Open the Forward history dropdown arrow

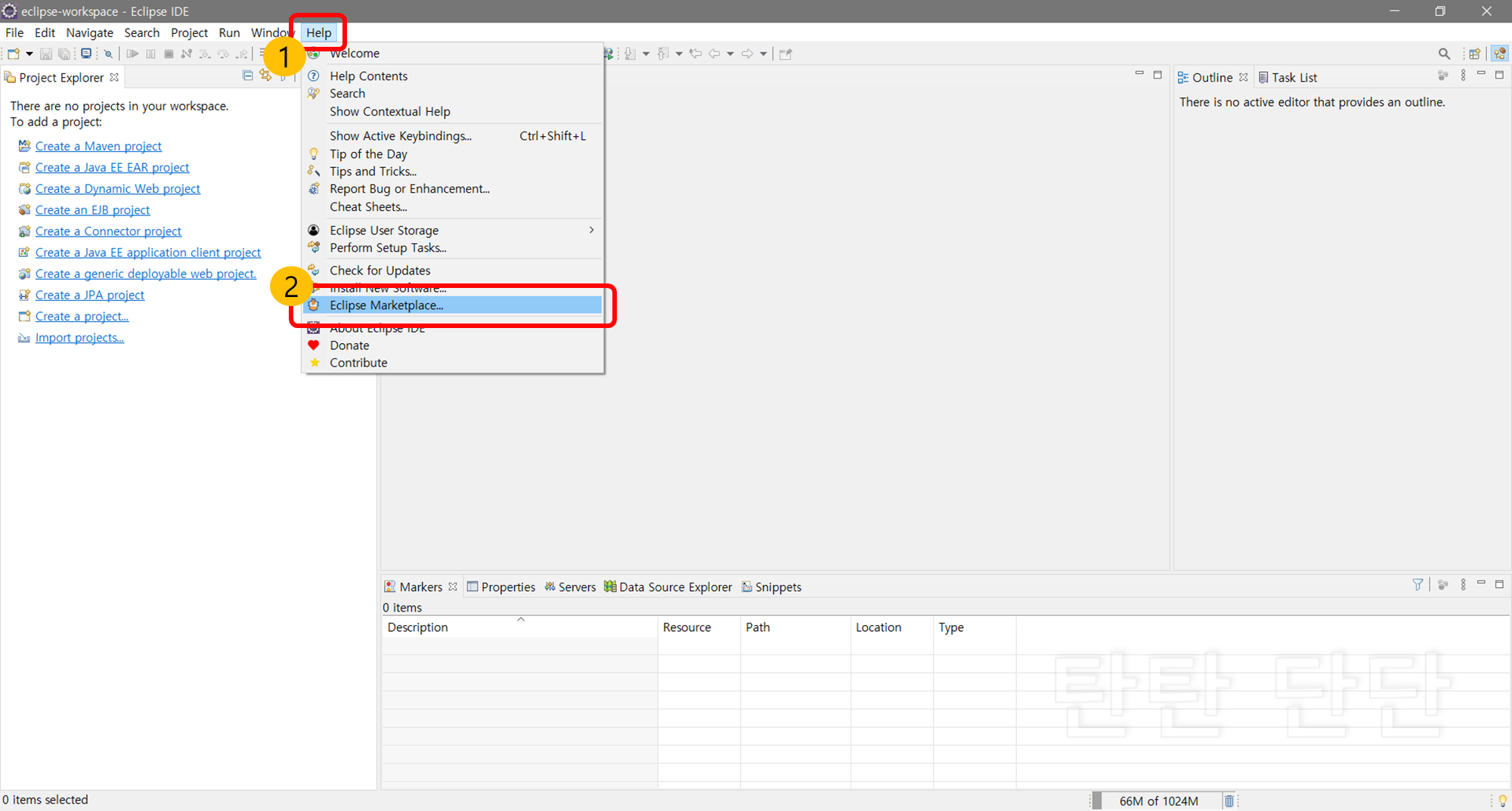tap(764, 54)
